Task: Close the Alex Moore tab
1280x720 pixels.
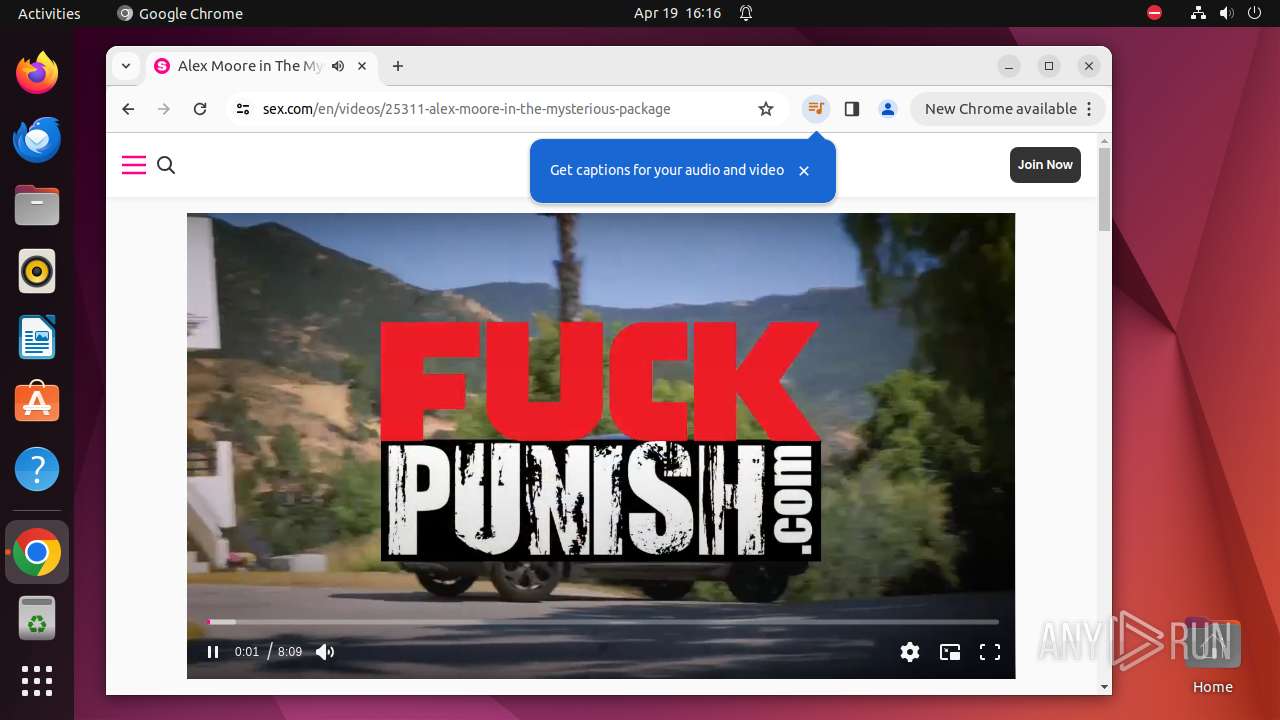Action: coord(362,66)
